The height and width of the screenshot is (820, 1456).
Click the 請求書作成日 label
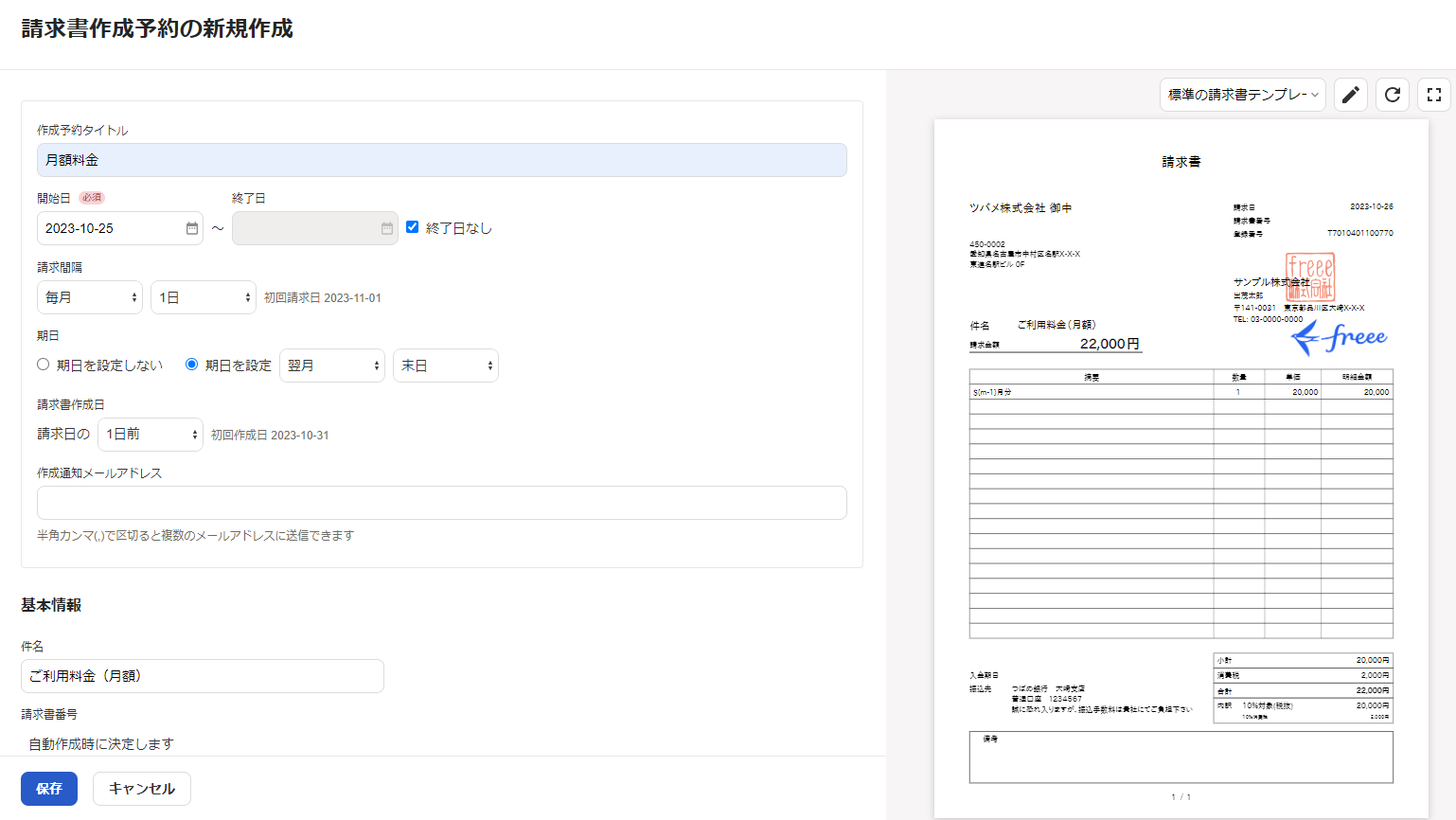71,405
